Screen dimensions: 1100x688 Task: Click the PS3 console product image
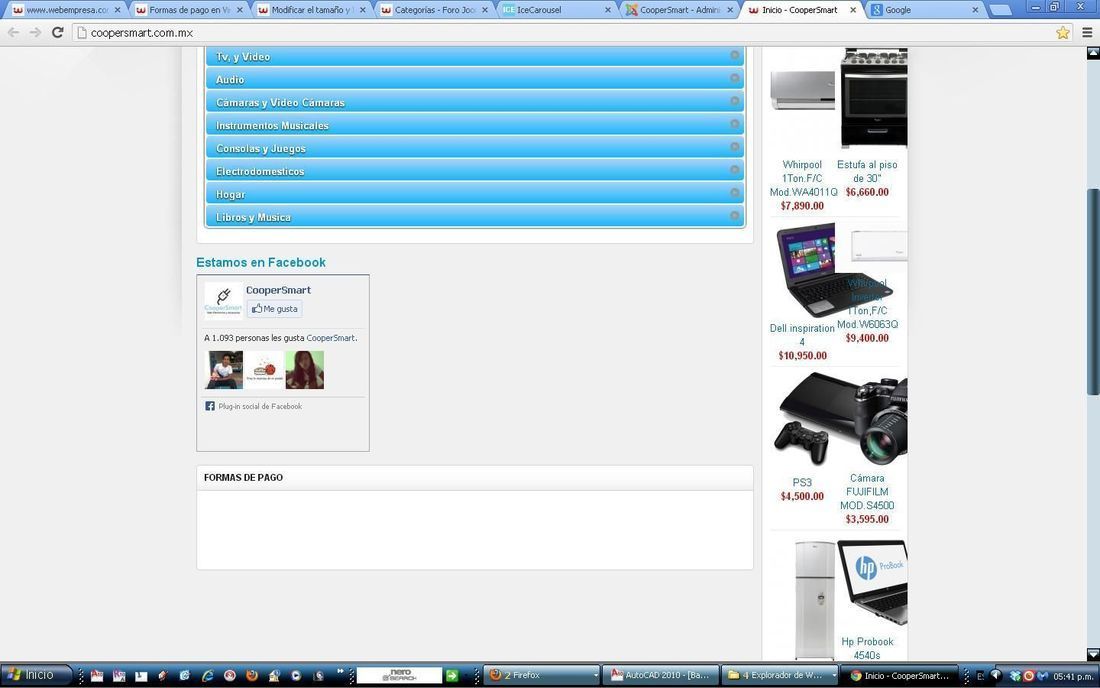tap(814, 418)
